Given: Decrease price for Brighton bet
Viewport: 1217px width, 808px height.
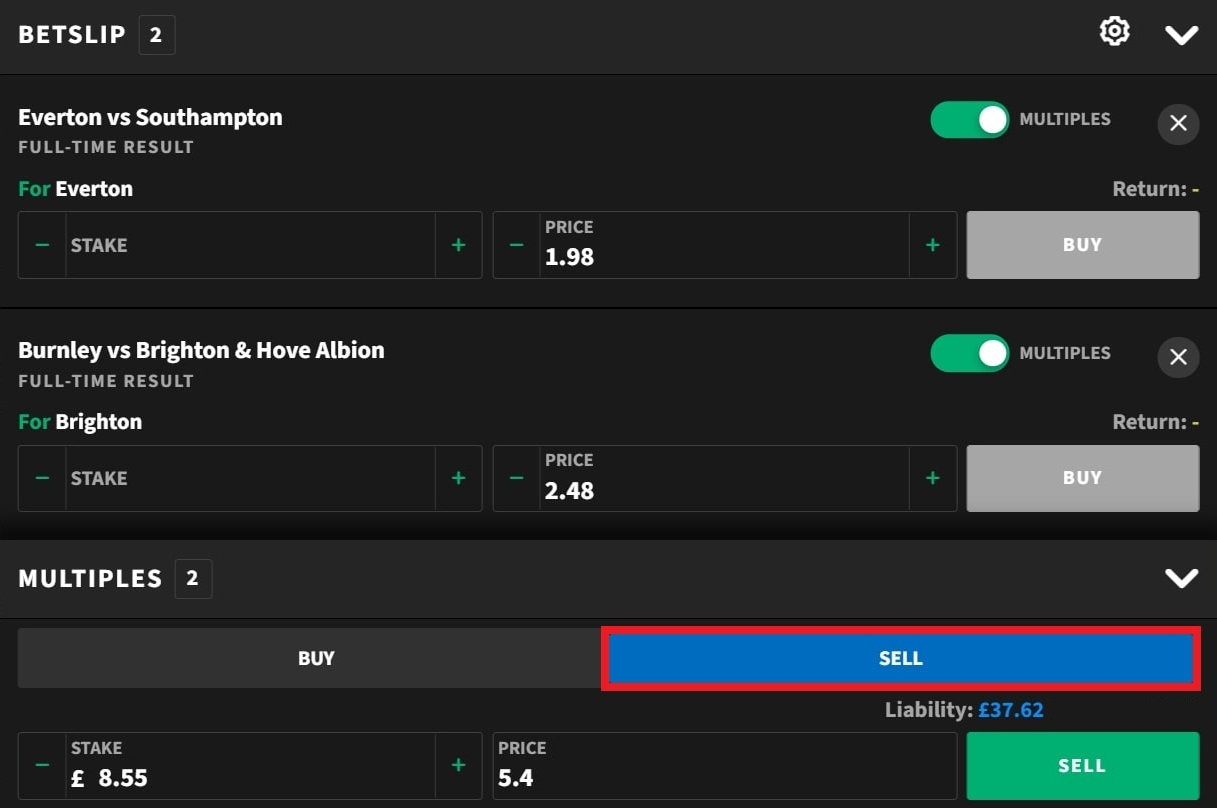Looking at the screenshot, I should pyautogui.click(x=516, y=478).
